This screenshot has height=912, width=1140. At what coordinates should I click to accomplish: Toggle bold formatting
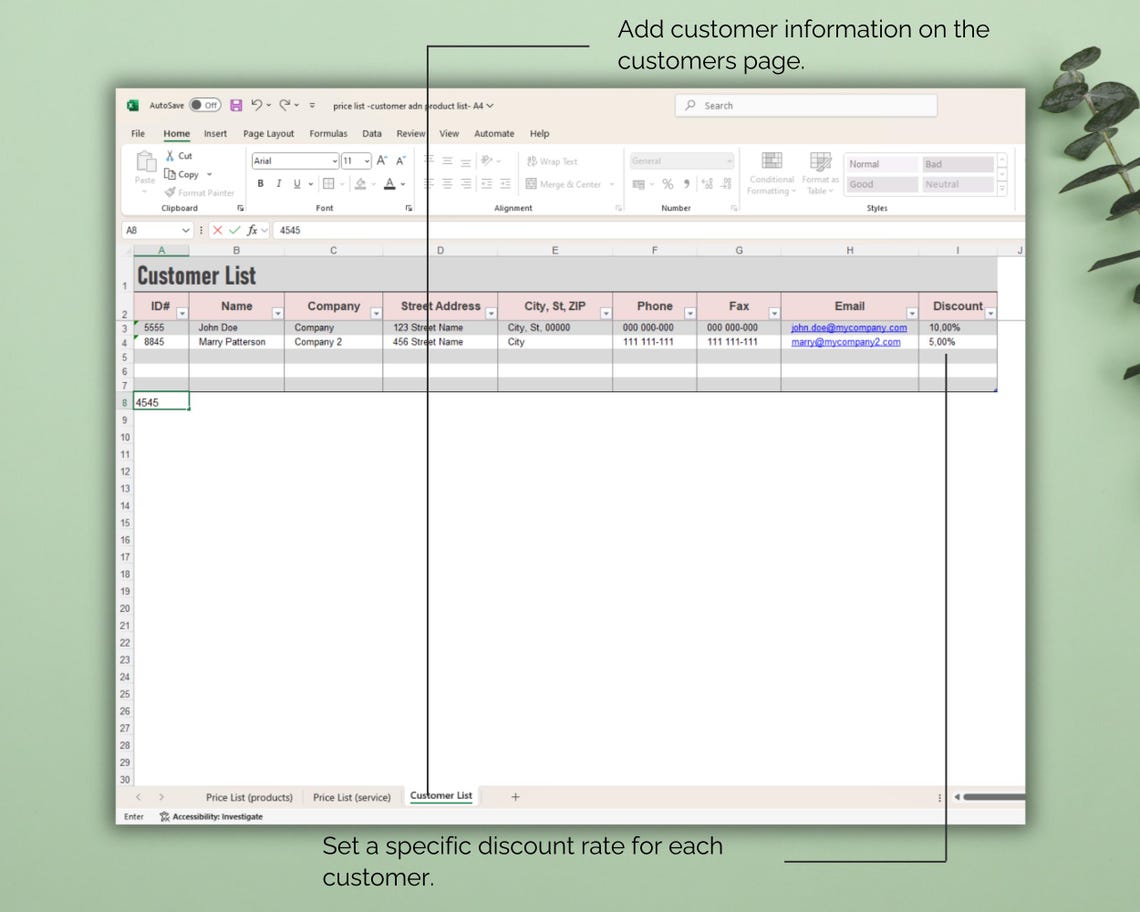260,184
